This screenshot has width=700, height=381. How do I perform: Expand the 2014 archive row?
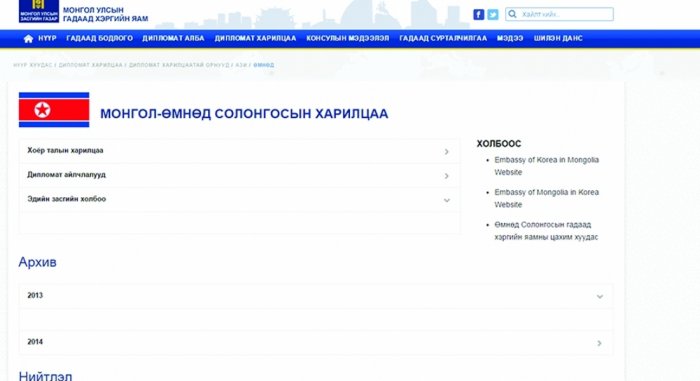coord(316,343)
